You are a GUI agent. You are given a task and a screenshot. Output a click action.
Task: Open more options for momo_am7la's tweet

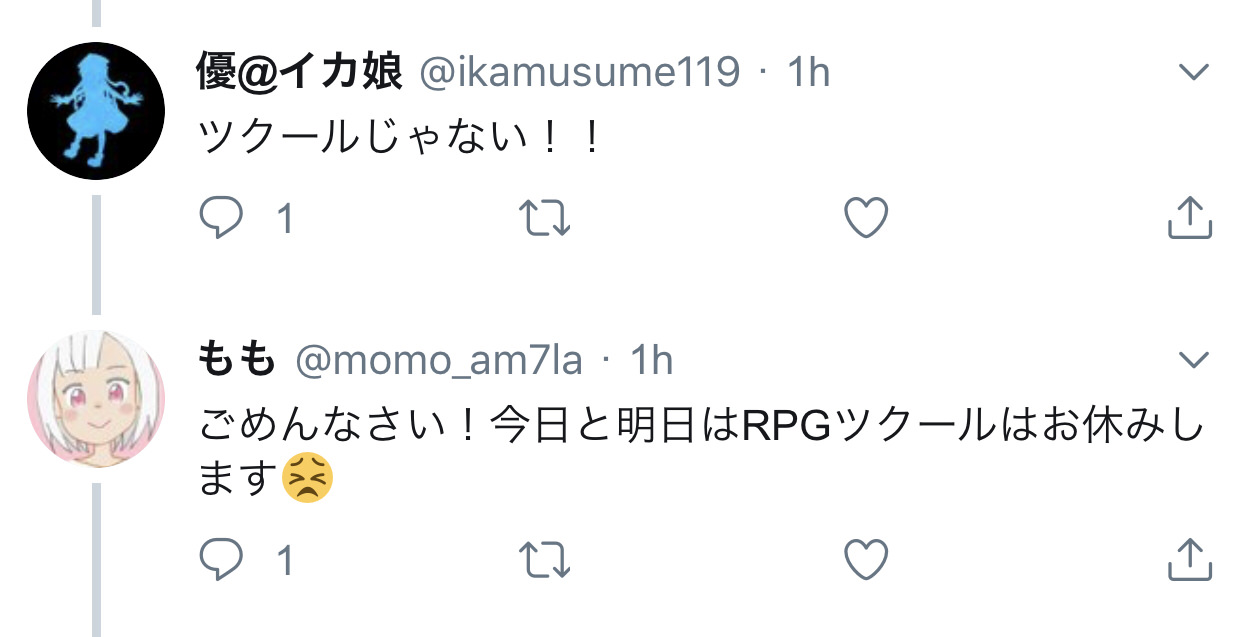(x=1193, y=359)
